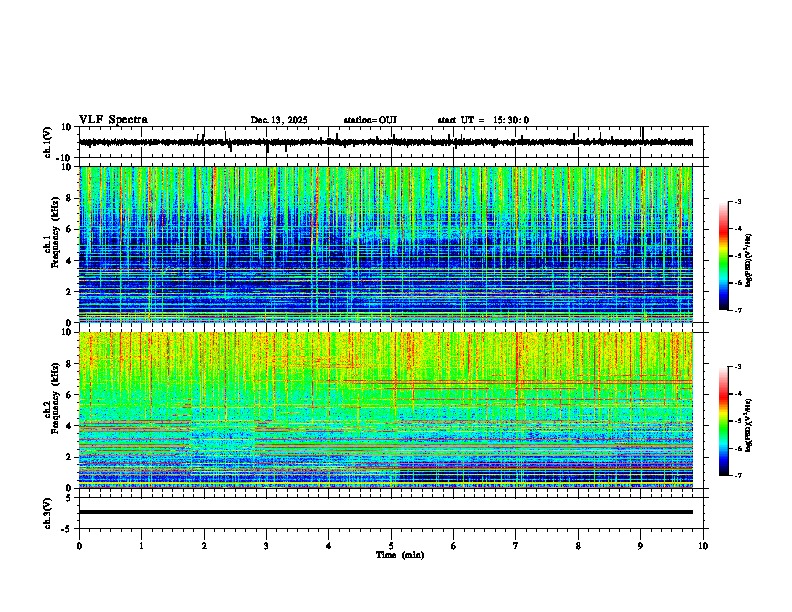This screenshot has height=612, width=792.
Task: Click the "7" tick on the time axis
Action: click(516, 546)
